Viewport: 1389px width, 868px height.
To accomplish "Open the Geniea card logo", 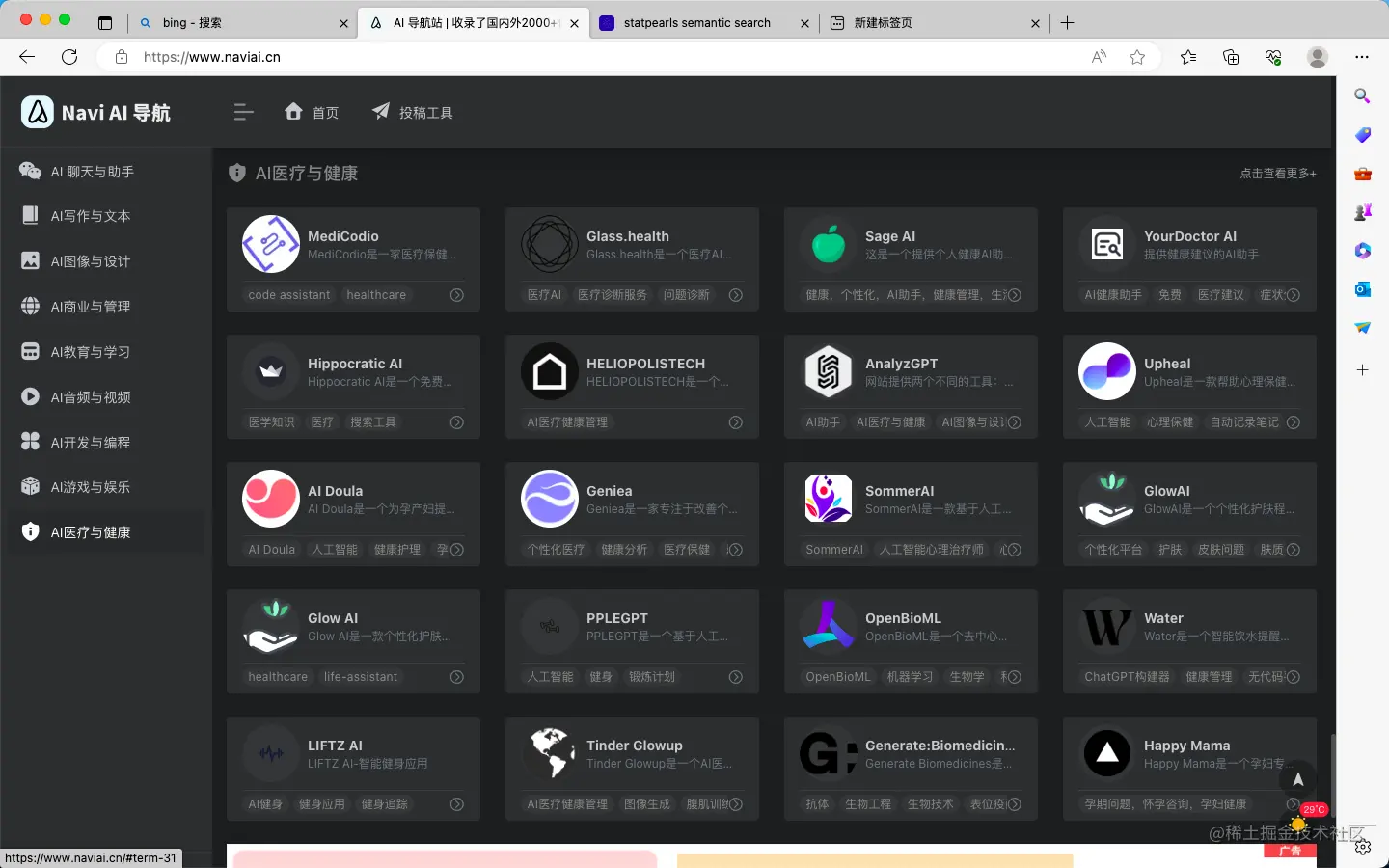I will pos(549,499).
